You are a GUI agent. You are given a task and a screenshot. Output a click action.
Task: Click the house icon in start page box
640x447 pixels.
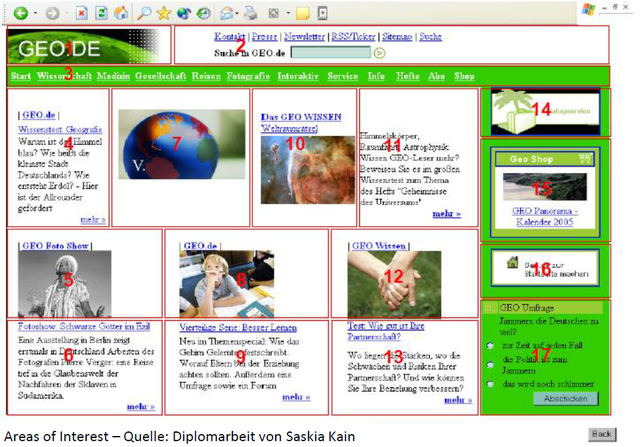[x=513, y=262]
